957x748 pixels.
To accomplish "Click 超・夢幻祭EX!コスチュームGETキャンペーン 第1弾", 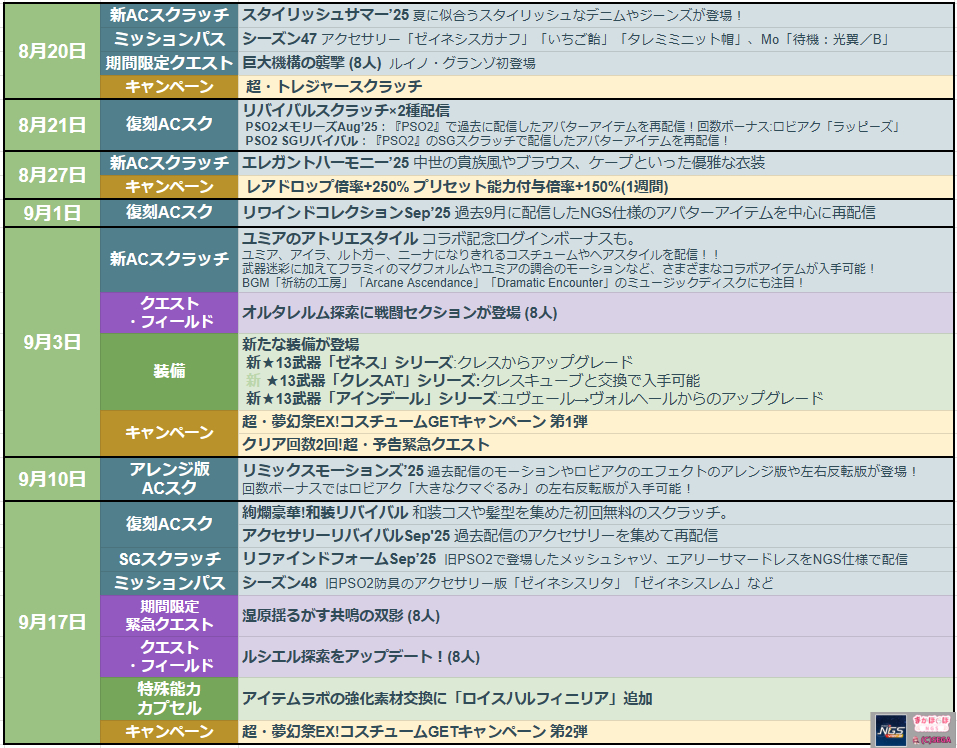I will [x=415, y=422].
